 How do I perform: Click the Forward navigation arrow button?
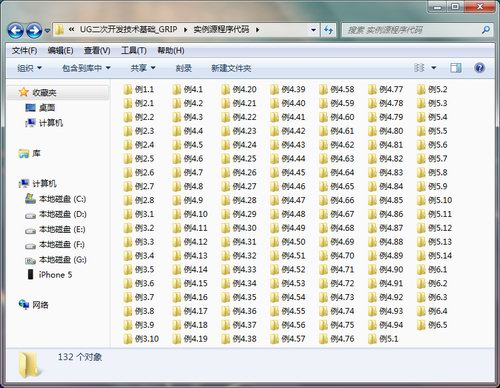tap(34, 31)
